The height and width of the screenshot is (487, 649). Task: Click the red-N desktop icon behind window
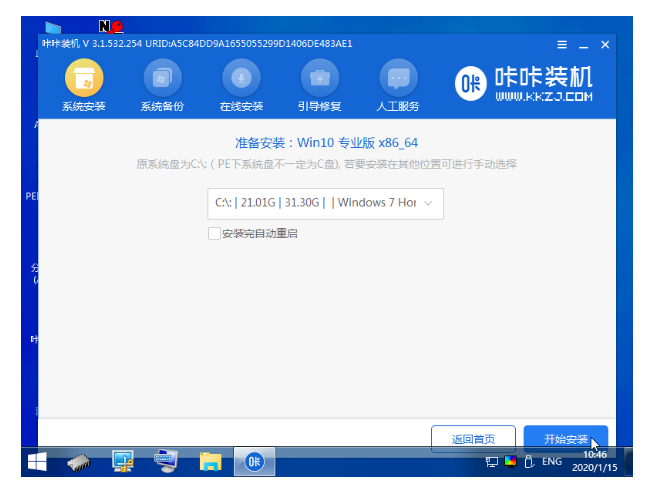pos(111,27)
